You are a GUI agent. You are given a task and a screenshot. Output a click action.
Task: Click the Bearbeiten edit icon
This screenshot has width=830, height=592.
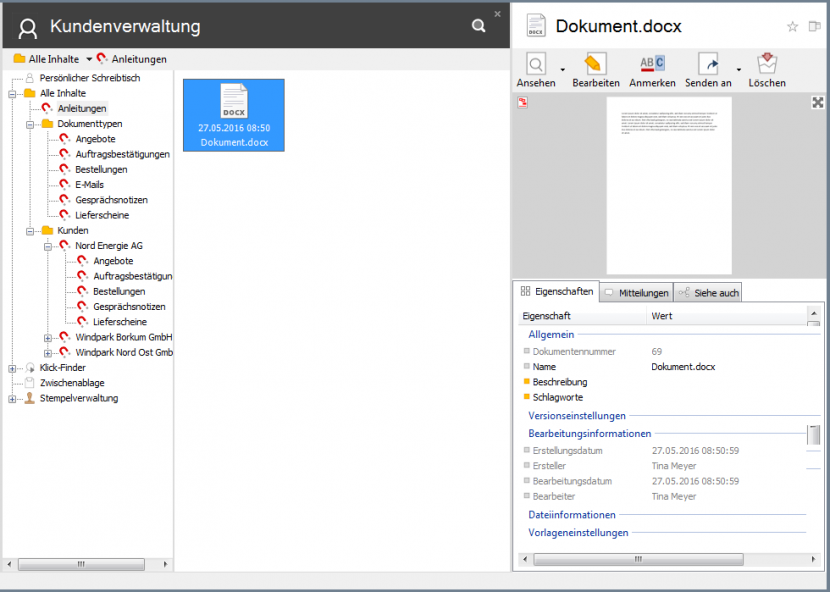596,65
